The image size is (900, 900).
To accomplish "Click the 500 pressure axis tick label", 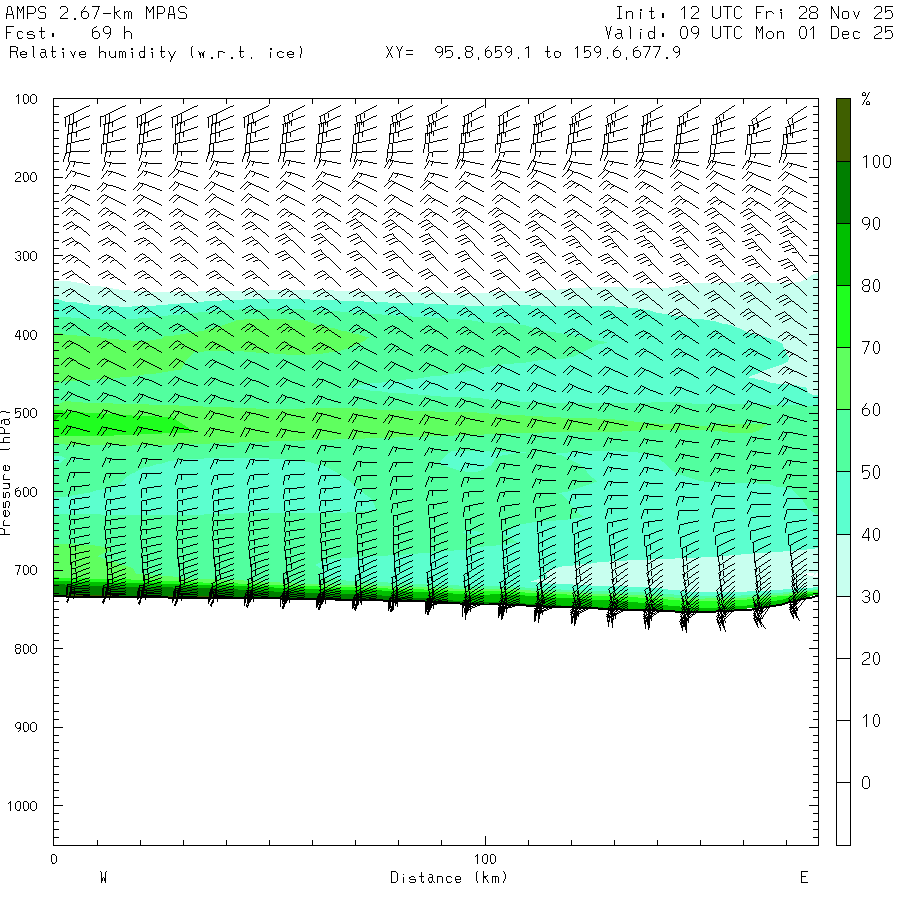I will click(x=25, y=413).
